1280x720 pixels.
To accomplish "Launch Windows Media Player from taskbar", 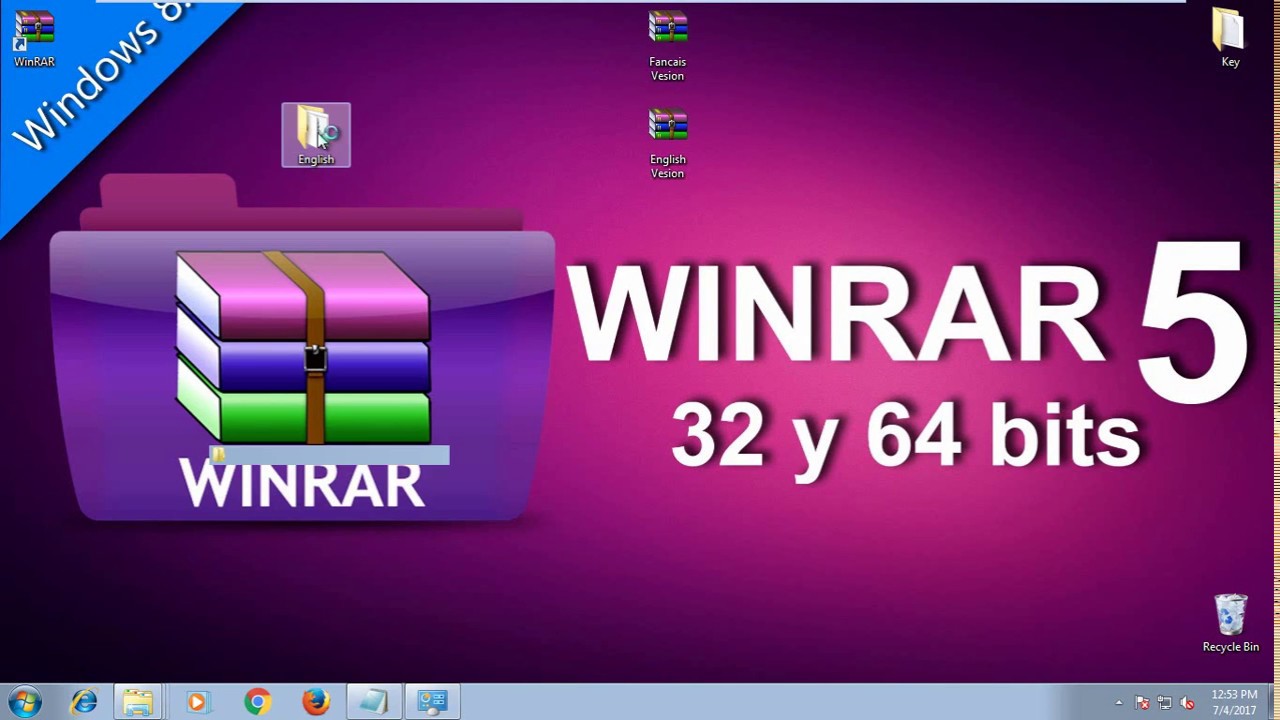I will (197, 702).
